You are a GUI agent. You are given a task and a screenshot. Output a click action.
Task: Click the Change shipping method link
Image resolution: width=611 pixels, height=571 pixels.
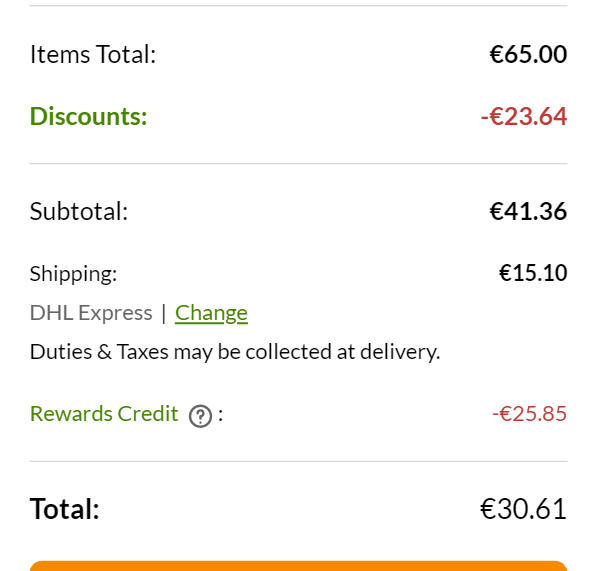click(x=211, y=313)
